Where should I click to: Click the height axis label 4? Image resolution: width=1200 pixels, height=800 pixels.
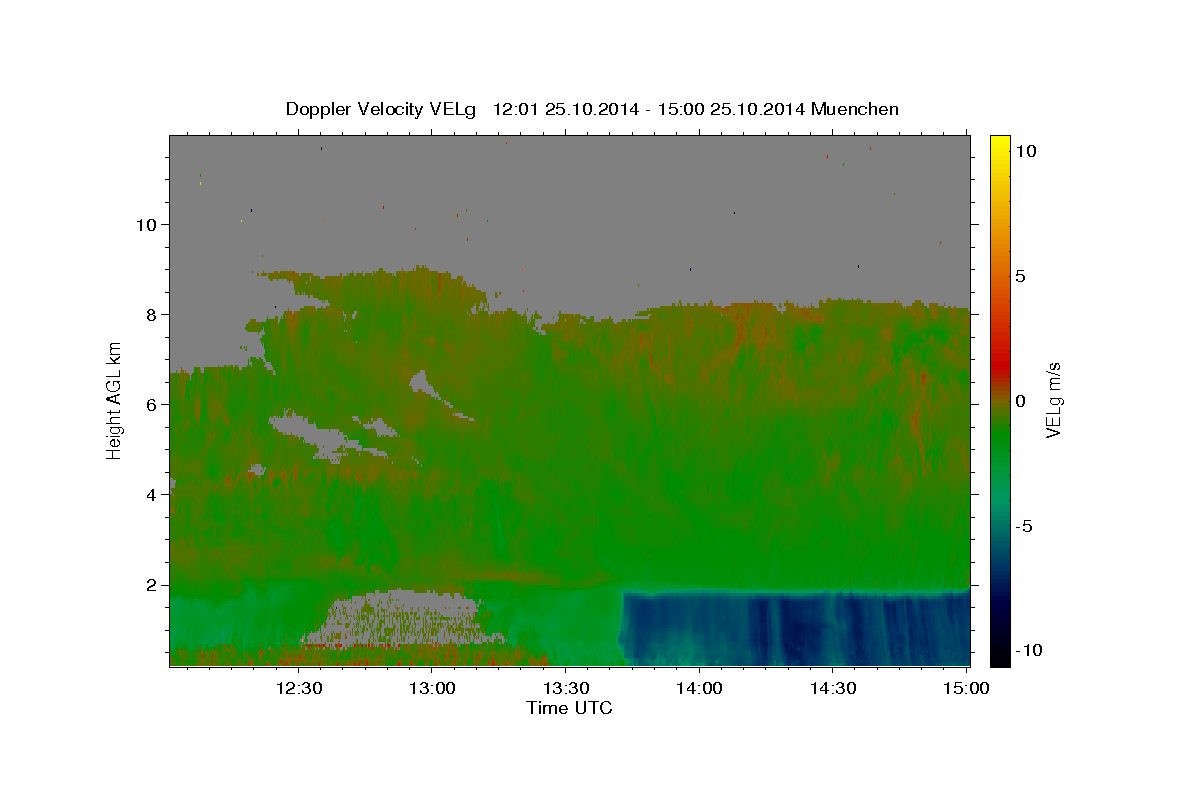click(x=152, y=495)
